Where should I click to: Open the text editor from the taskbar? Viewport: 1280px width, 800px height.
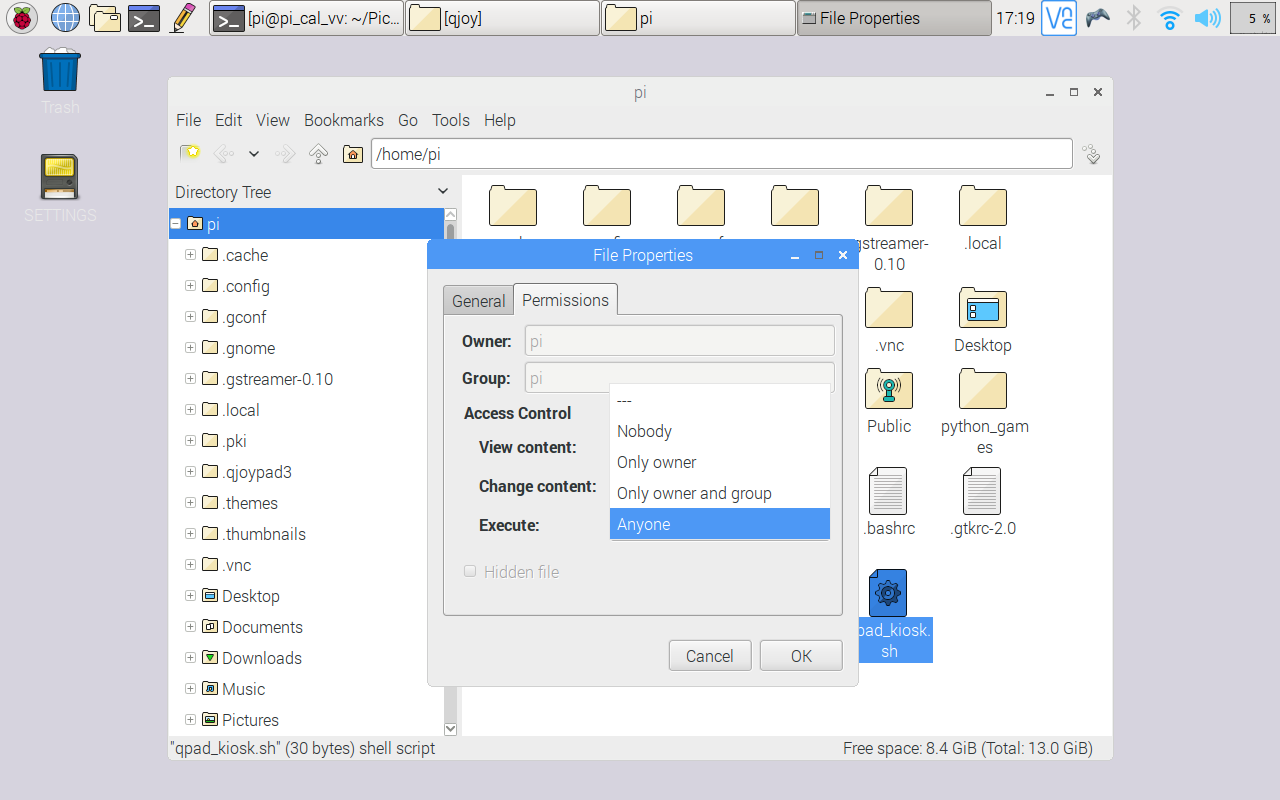pos(180,17)
